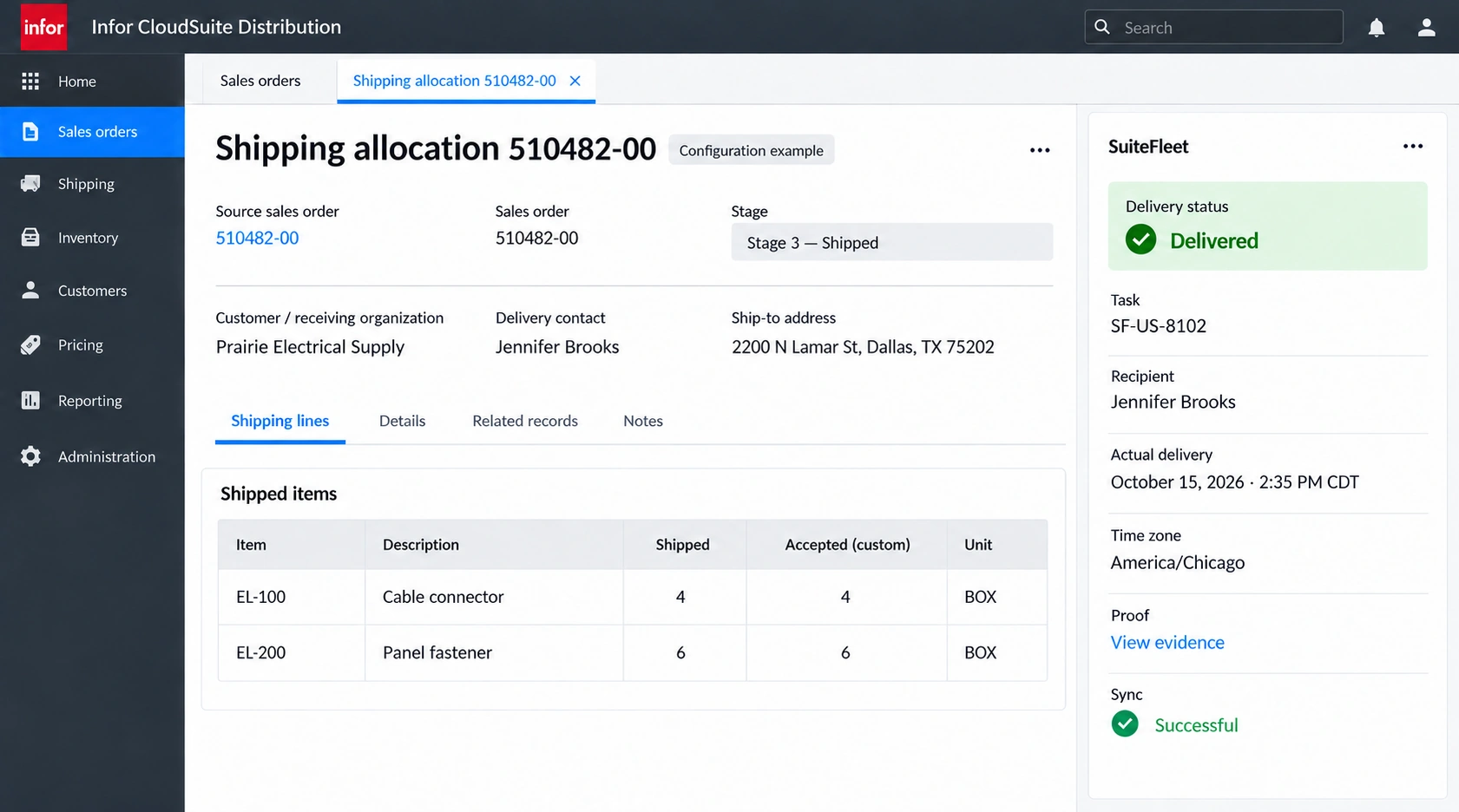Click the Shipping truck icon
This screenshot has width=1459, height=812.
(x=30, y=184)
